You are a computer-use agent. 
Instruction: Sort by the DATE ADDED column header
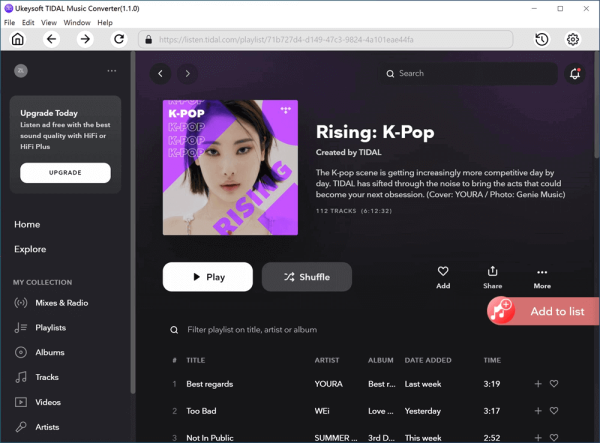(x=428, y=360)
